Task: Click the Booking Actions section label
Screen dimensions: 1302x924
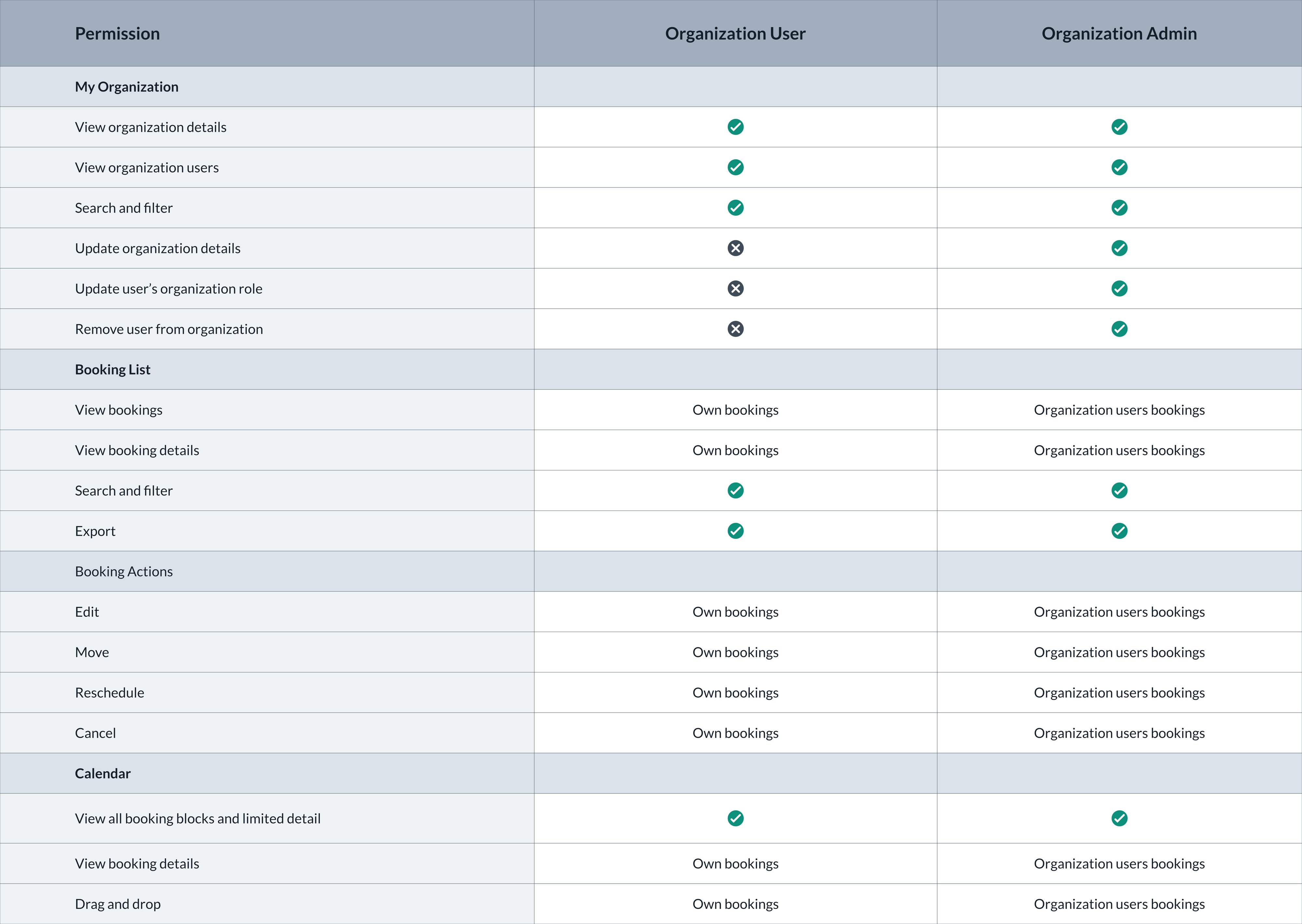Action: coord(123,571)
